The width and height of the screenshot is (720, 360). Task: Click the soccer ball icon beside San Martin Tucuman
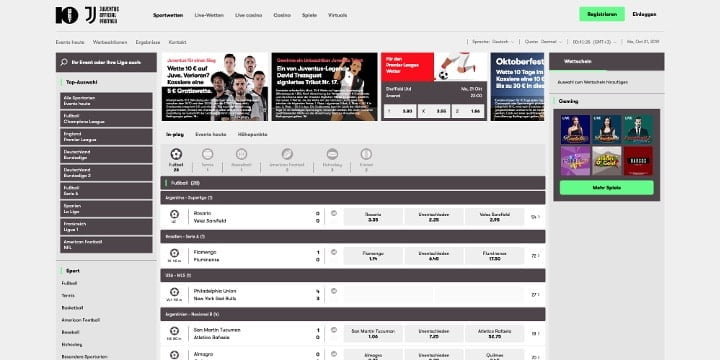tap(174, 331)
